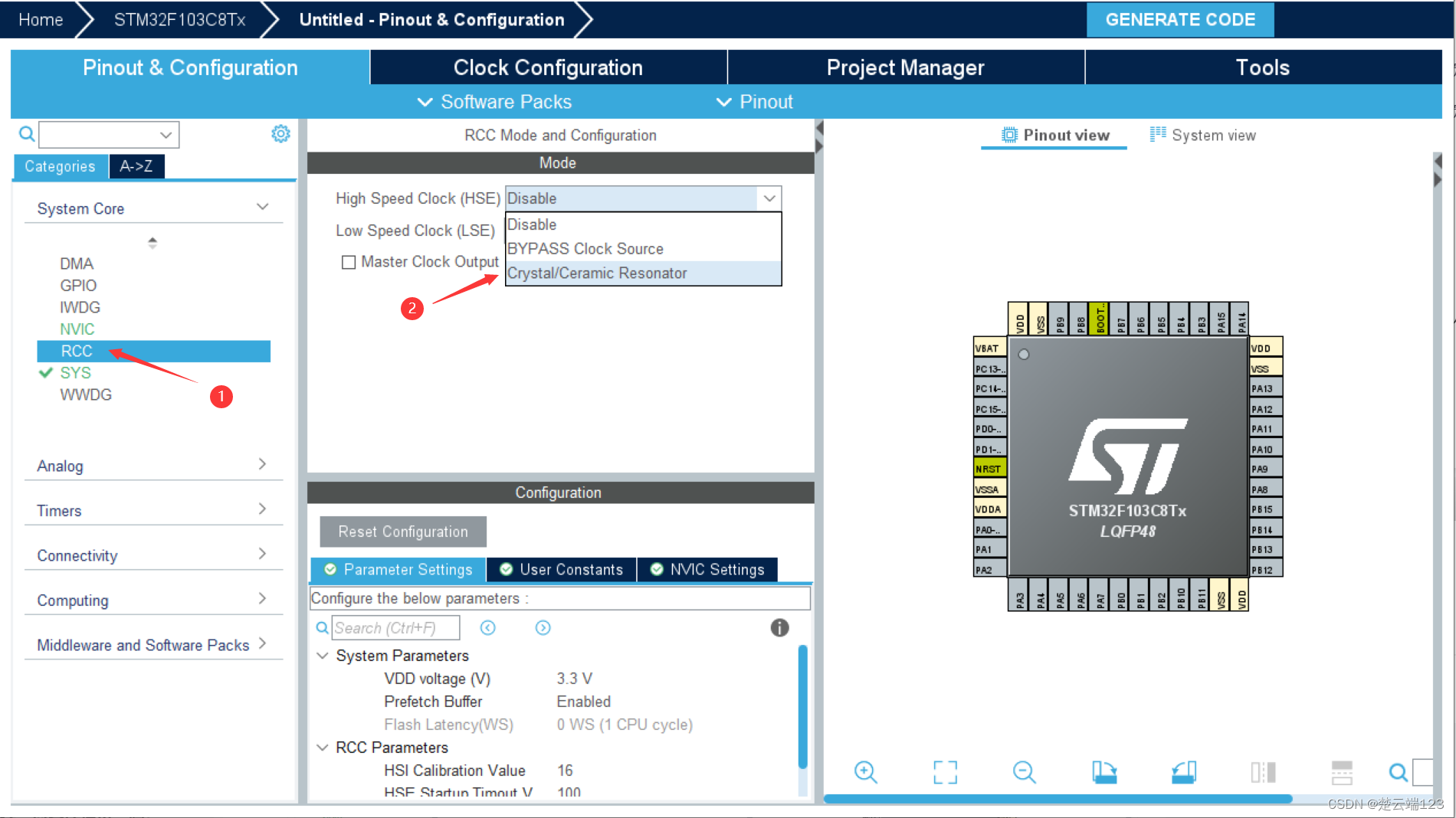
Task: Switch to Project Manager tab
Action: (x=906, y=67)
